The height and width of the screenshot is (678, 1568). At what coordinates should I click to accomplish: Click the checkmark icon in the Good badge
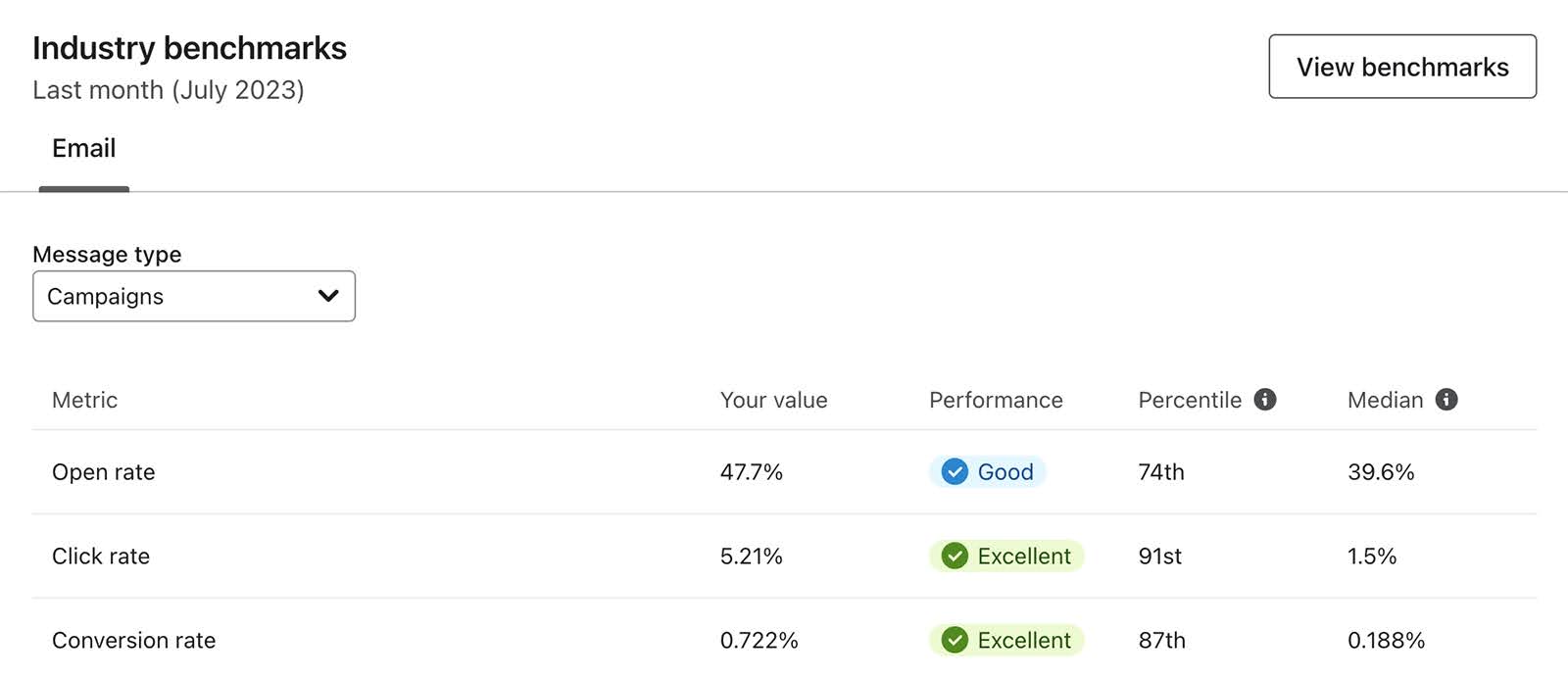click(953, 471)
